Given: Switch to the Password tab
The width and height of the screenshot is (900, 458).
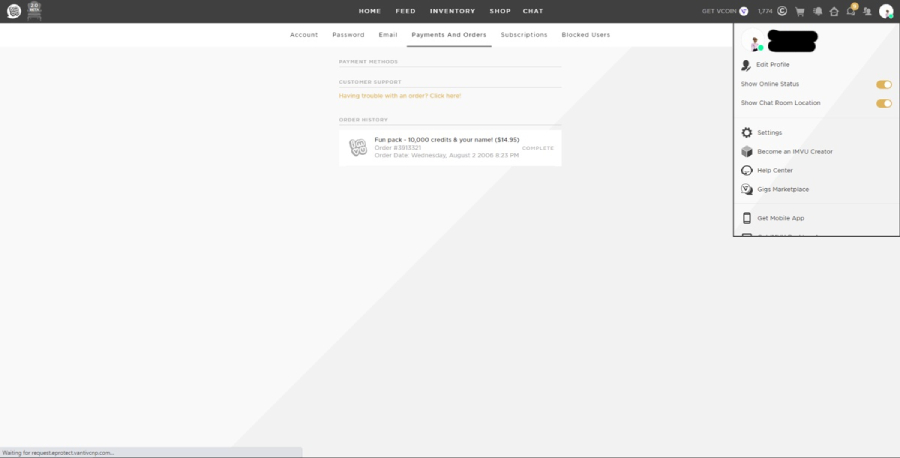Looking at the screenshot, I should (x=348, y=35).
